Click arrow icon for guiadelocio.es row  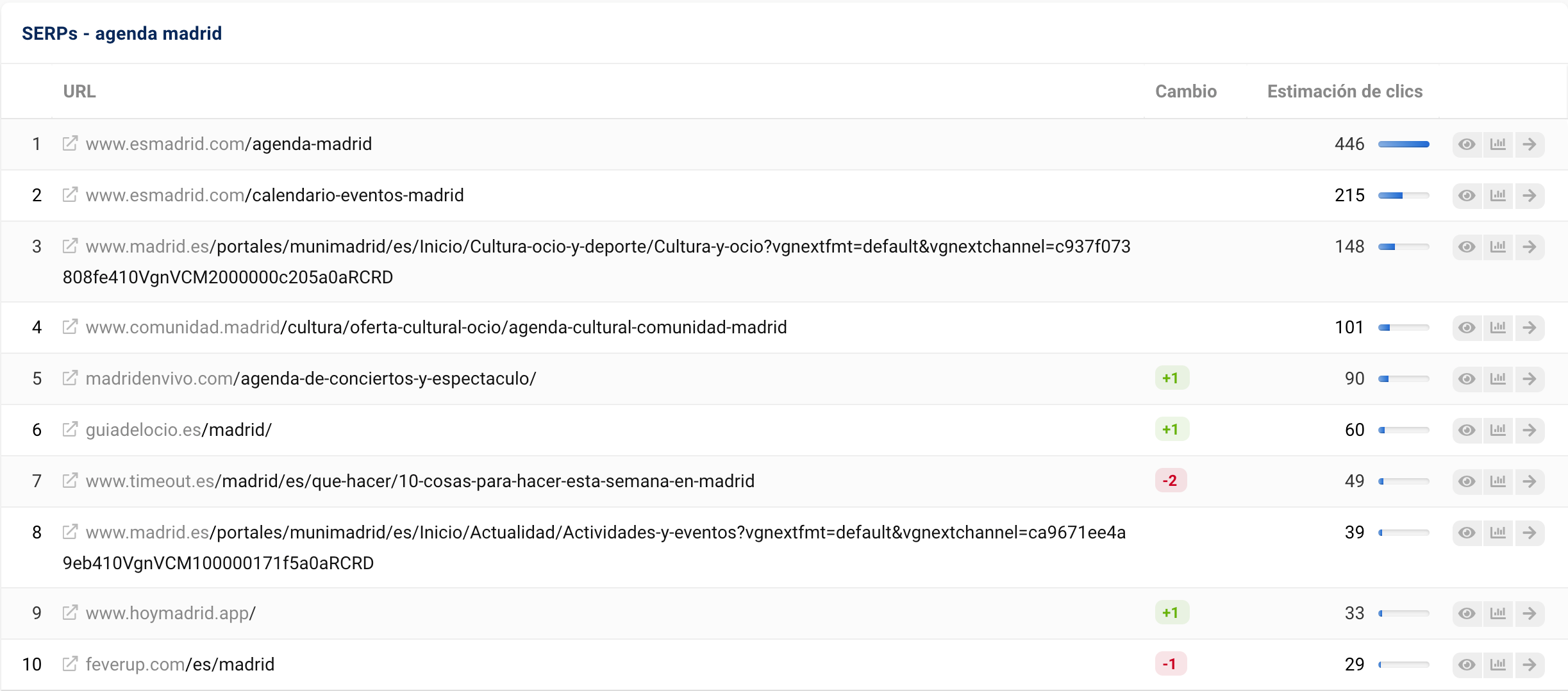point(1530,429)
